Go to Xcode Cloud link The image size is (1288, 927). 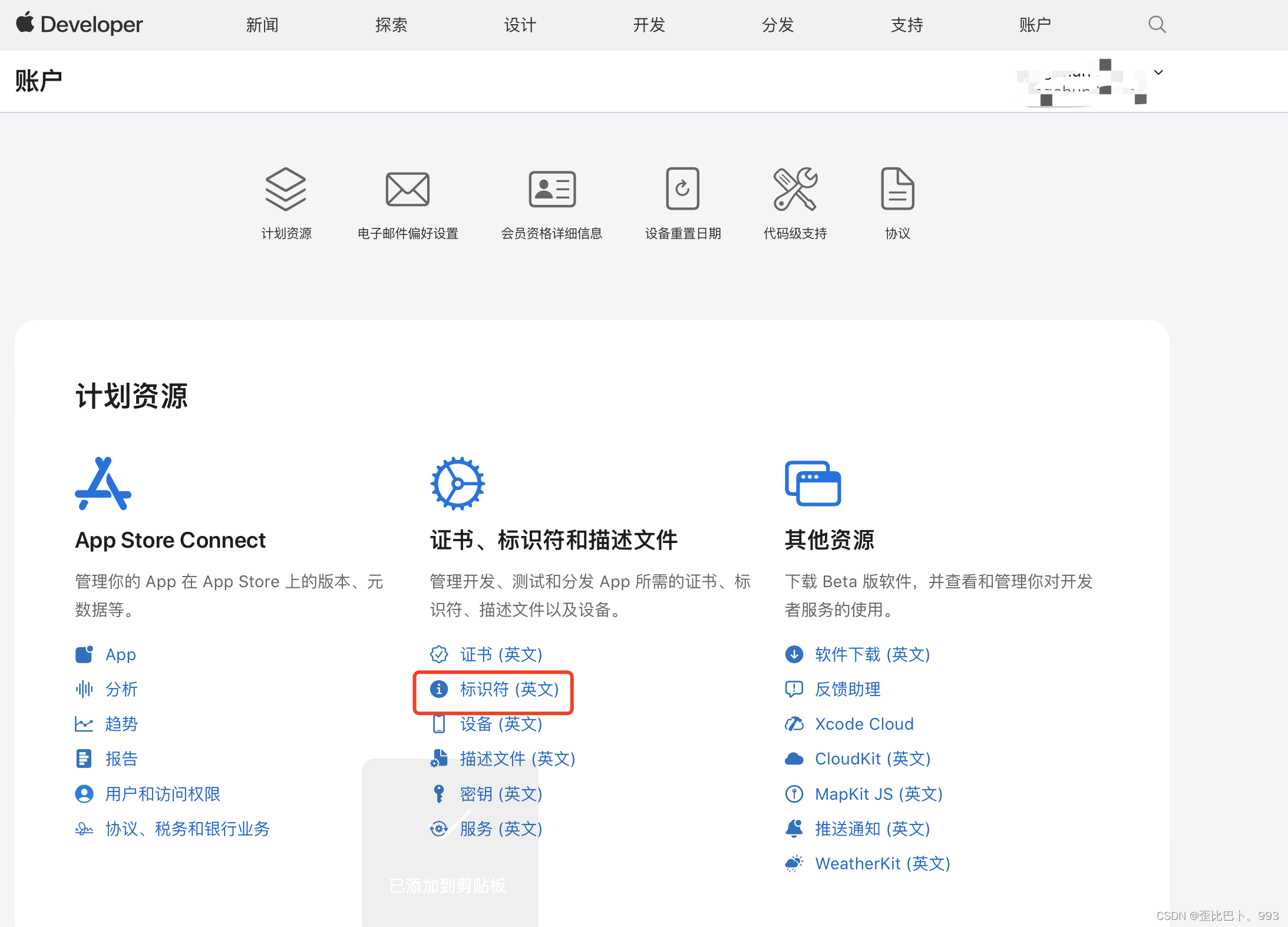pos(864,724)
